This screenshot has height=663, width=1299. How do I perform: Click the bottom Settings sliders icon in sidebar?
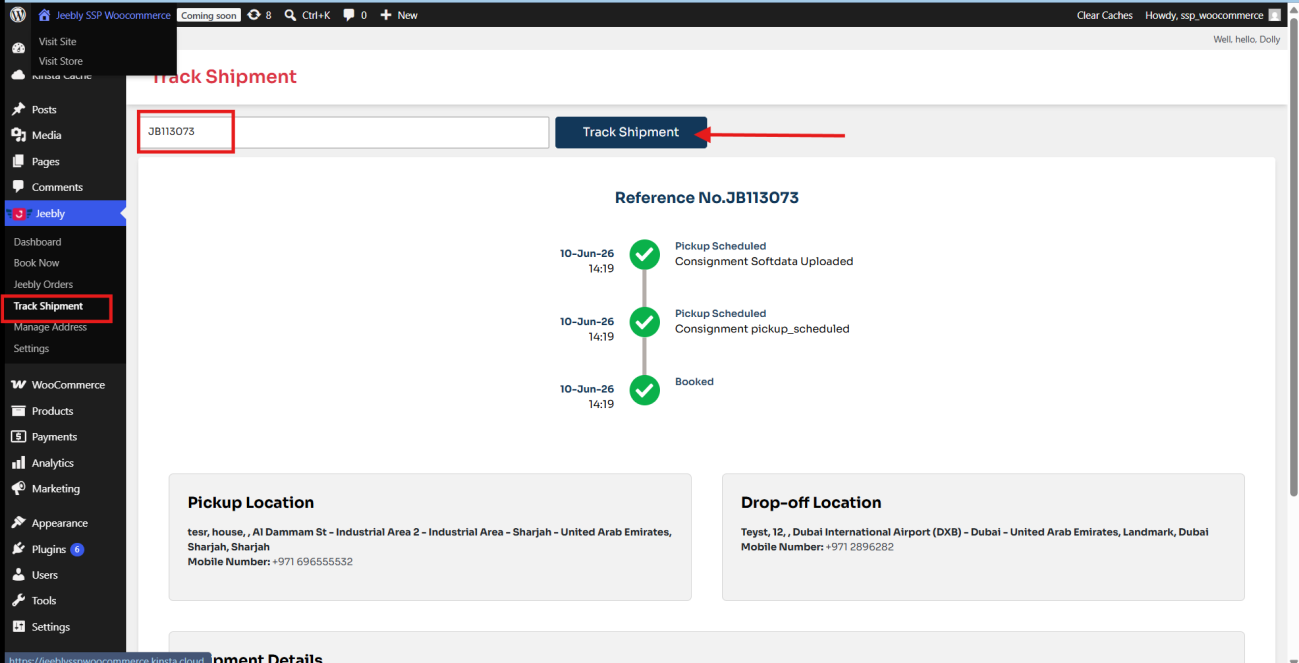18,627
